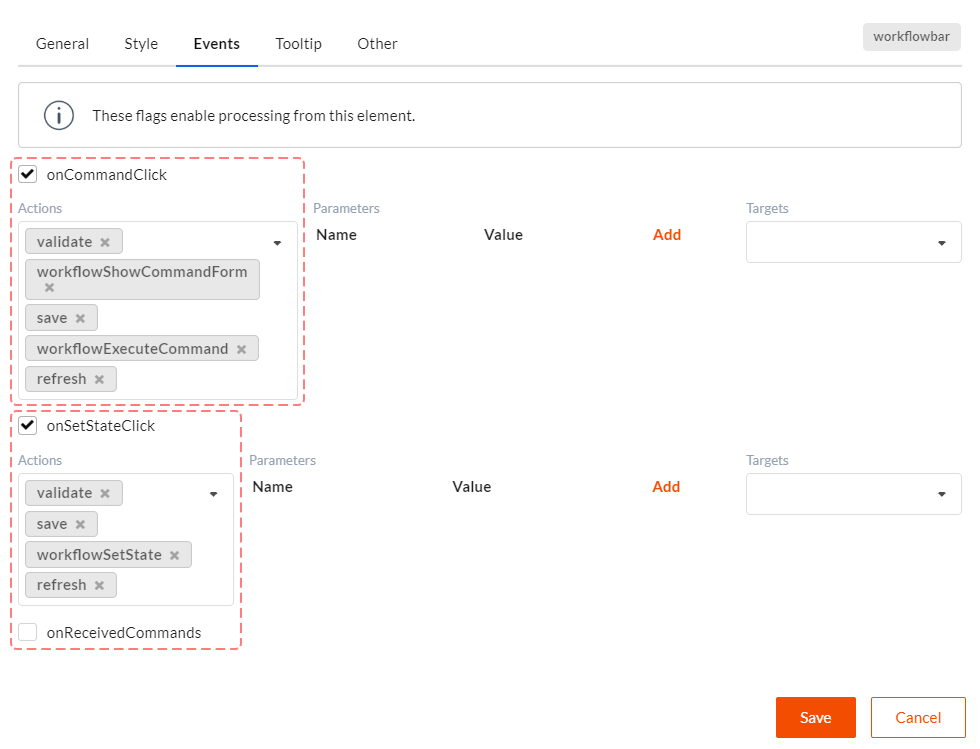Remove refresh tag under onSetStateClick actions

99,586
